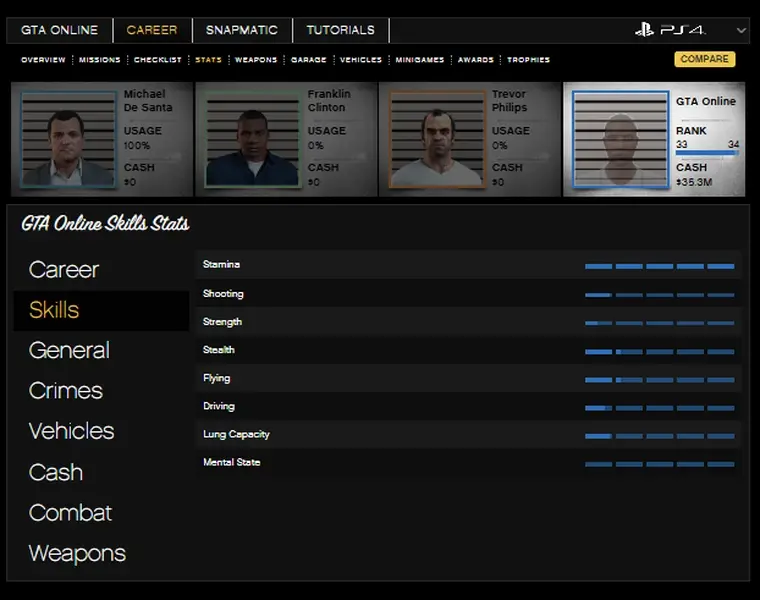This screenshot has height=600, width=760.
Task: Select the GTA Online character card
Action: pyautogui.click(x=654, y=139)
